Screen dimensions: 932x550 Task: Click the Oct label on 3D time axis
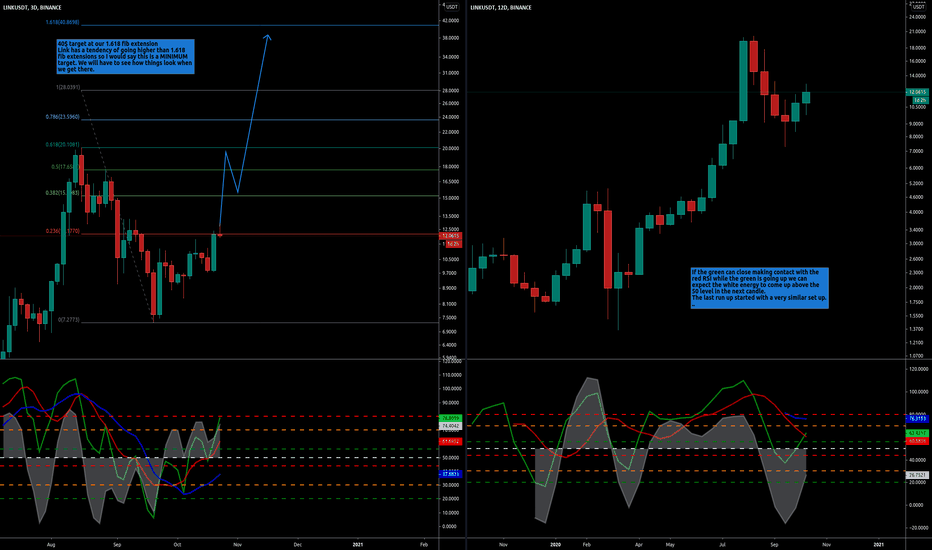(177, 544)
